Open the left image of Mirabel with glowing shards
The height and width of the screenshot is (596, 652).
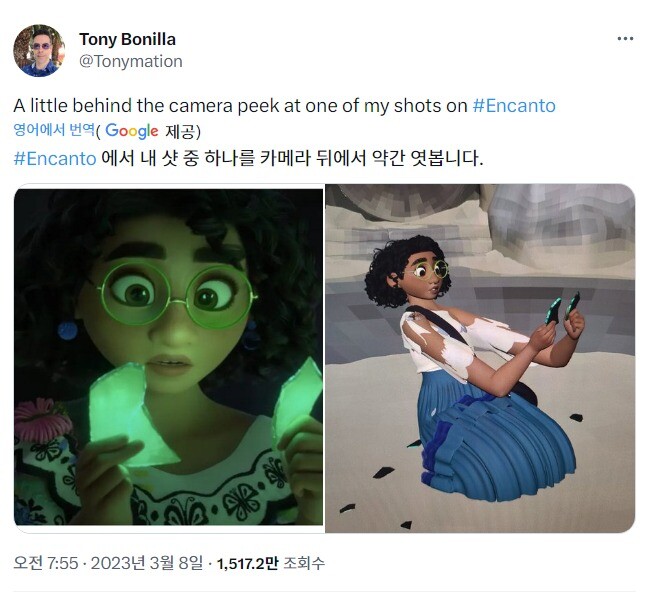(x=168, y=357)
